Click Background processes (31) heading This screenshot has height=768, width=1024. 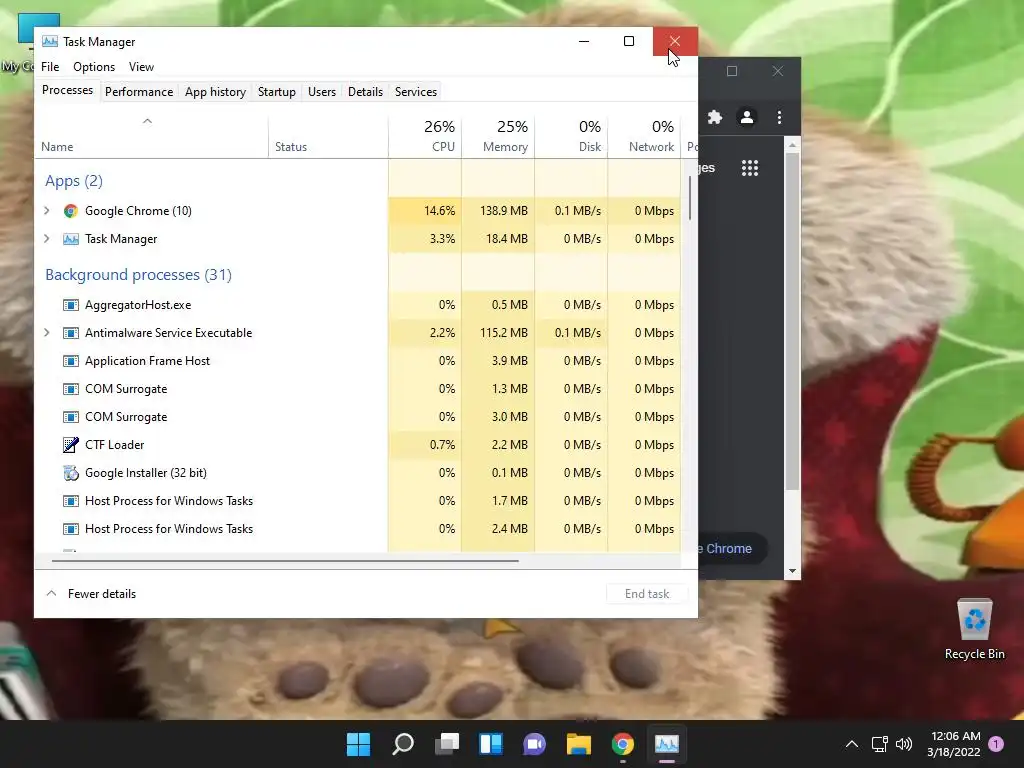(138, 275)
